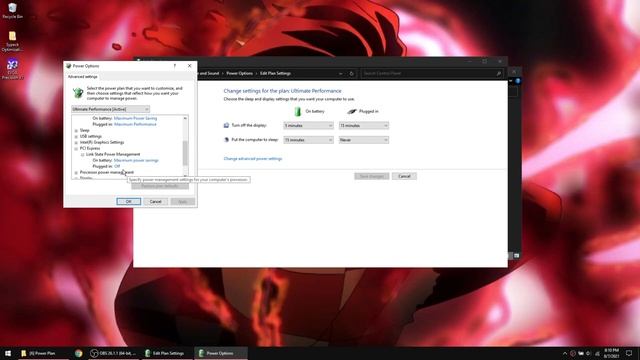Open sleep On battery dropdown
Screen dimensions: 640x360
pyautogui.click(x=308, y=140)
